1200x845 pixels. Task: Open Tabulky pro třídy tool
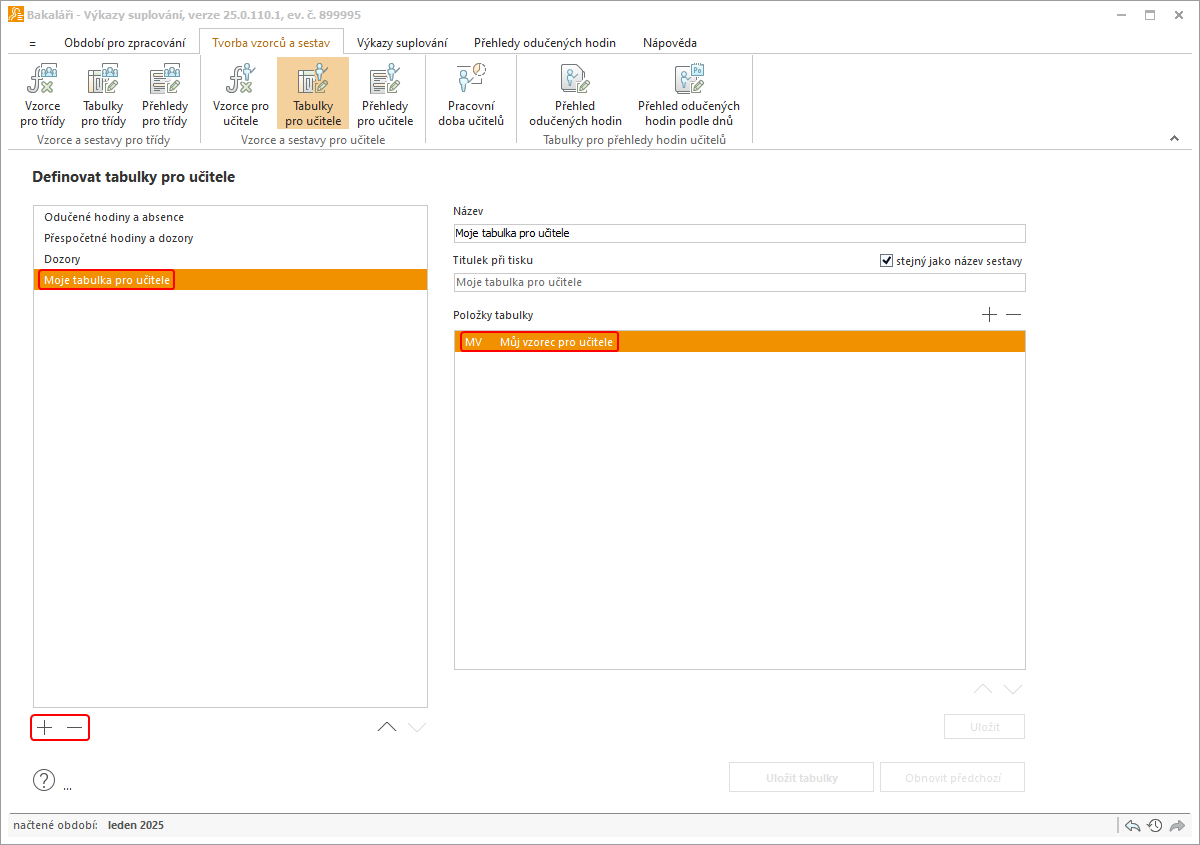103,94
